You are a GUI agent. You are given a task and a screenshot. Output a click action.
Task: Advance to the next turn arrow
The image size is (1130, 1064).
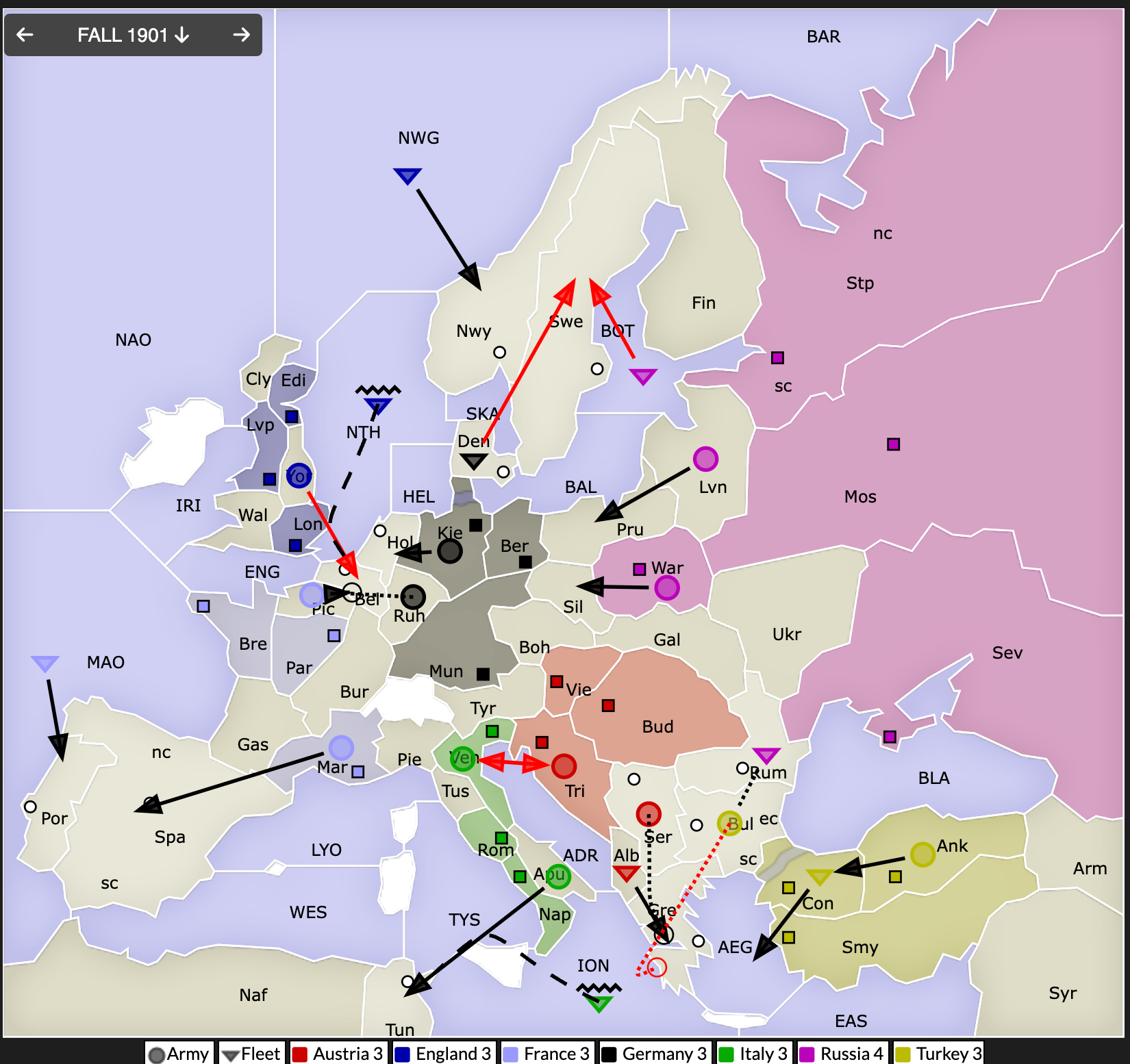tap(241, 35)
